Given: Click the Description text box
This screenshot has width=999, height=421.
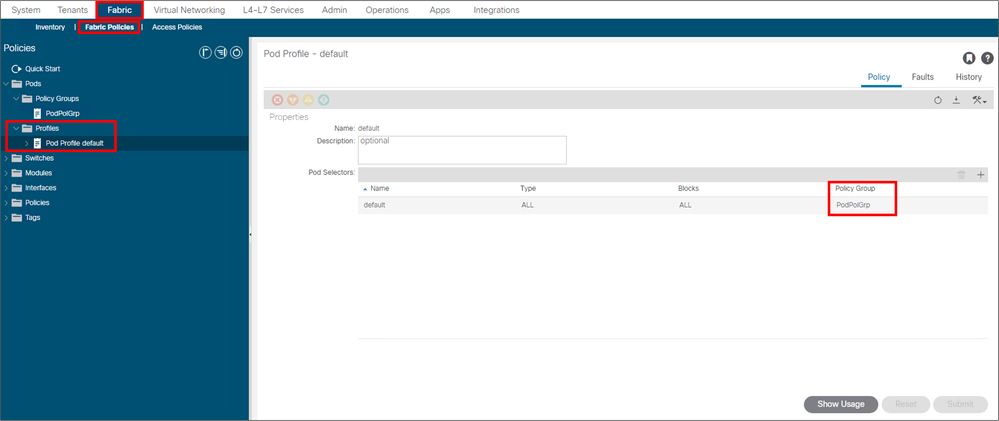Looking at the screenshot, I should point(462,150).
